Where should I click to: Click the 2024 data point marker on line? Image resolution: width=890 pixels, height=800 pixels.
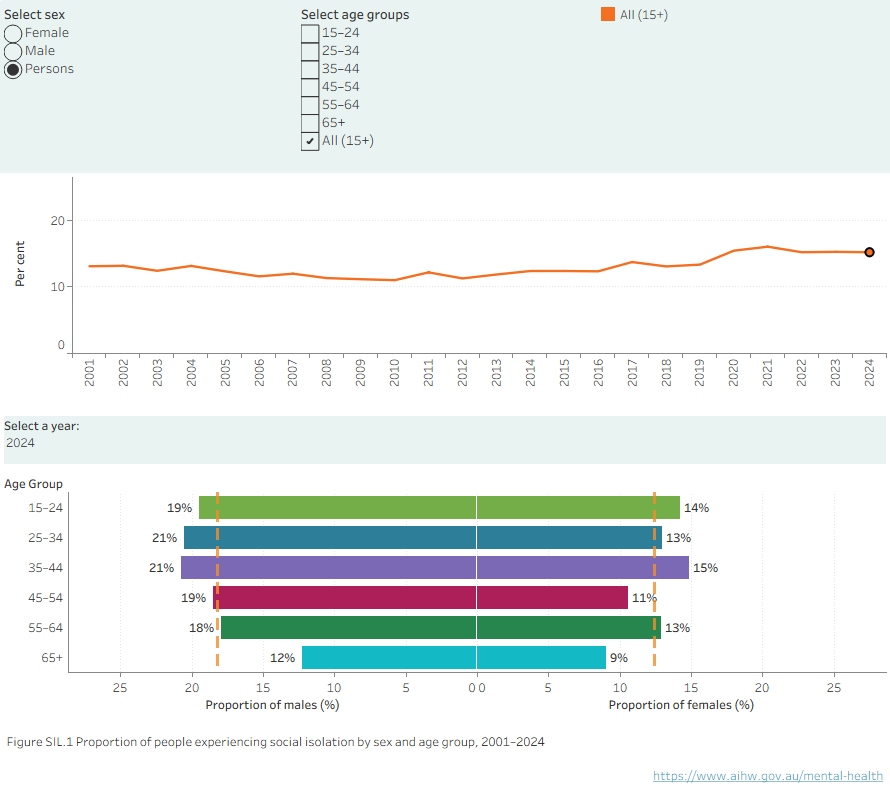pos(869,252)
